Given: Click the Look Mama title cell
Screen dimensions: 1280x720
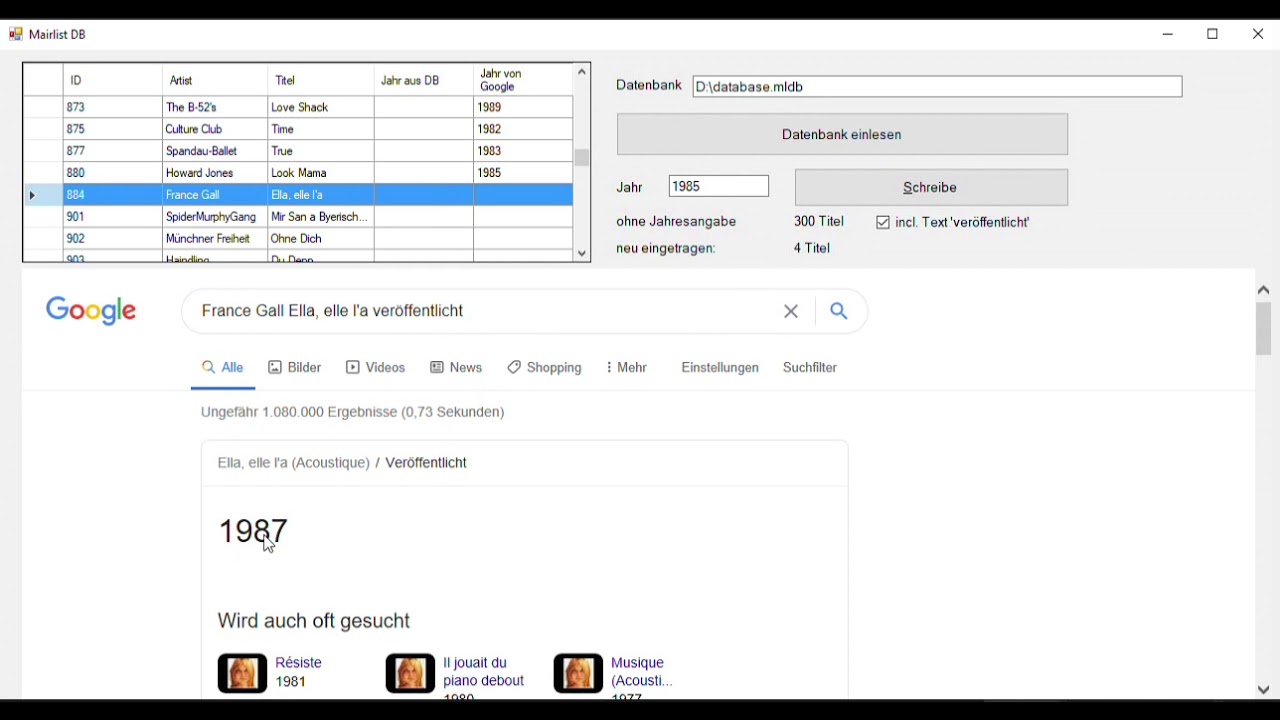Looking at the screenshot, I should click(x=321, y=173).
